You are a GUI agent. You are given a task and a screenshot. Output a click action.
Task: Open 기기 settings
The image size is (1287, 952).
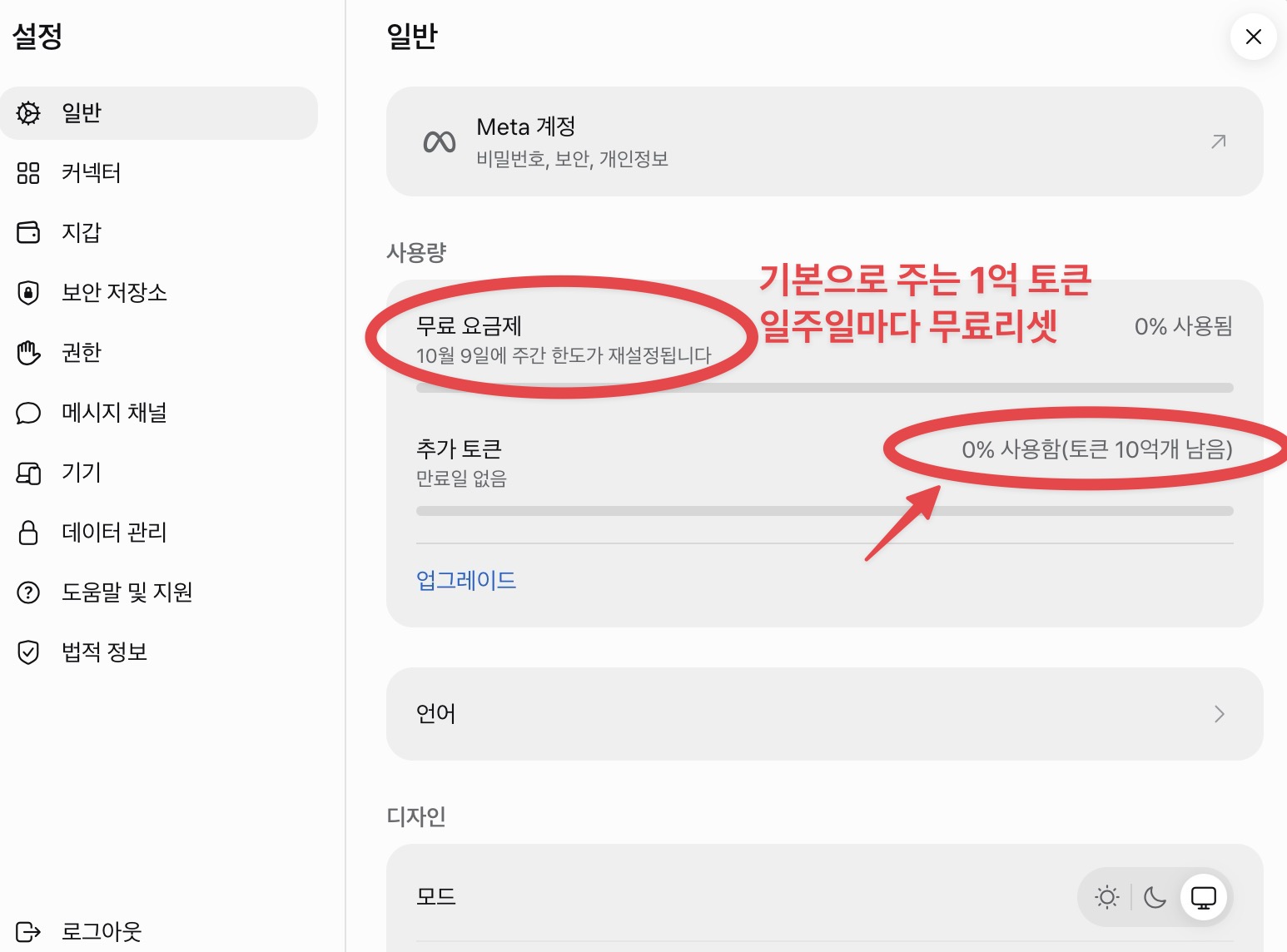pos(159,473)
